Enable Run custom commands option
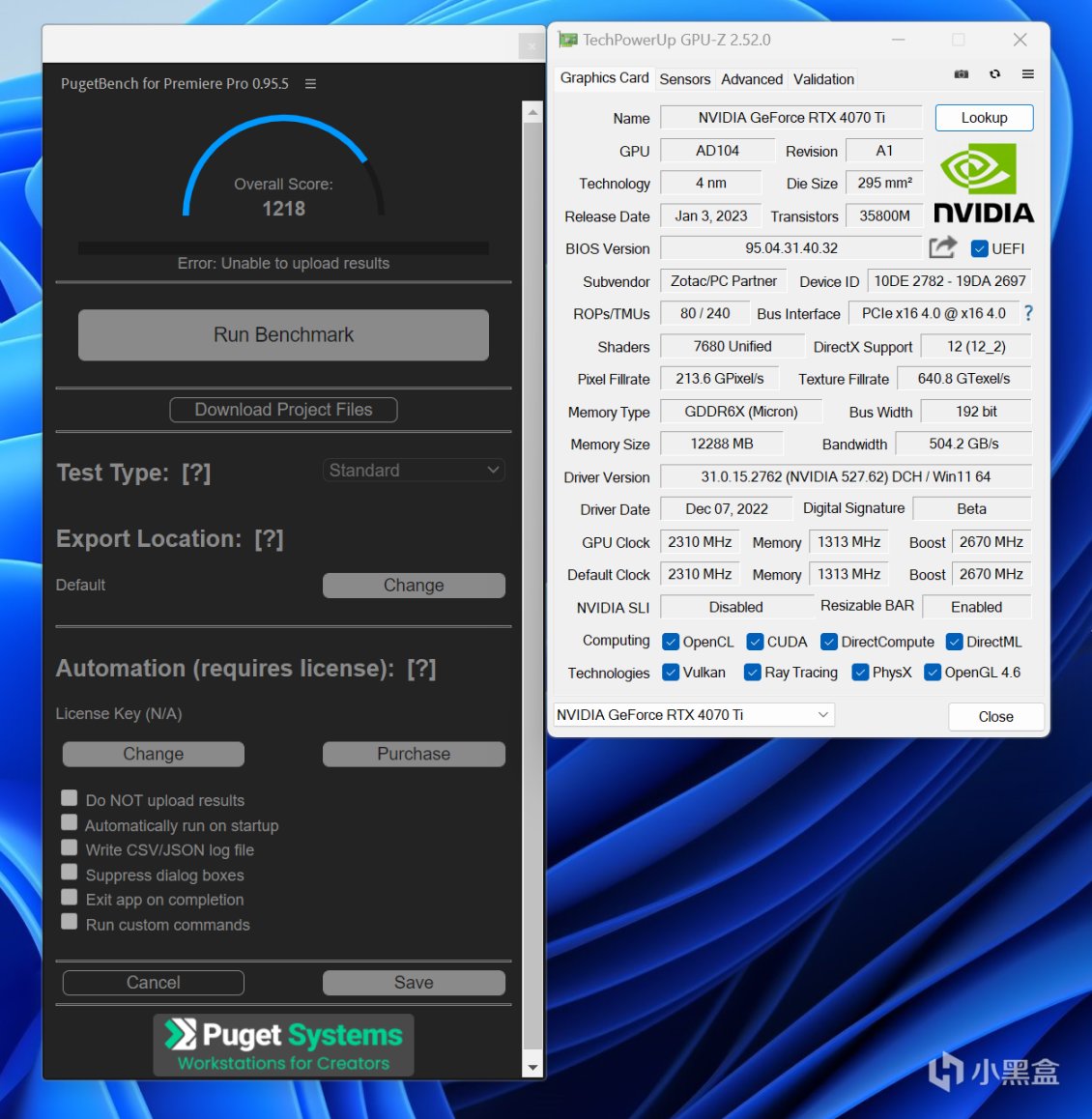 pos(70,922)
